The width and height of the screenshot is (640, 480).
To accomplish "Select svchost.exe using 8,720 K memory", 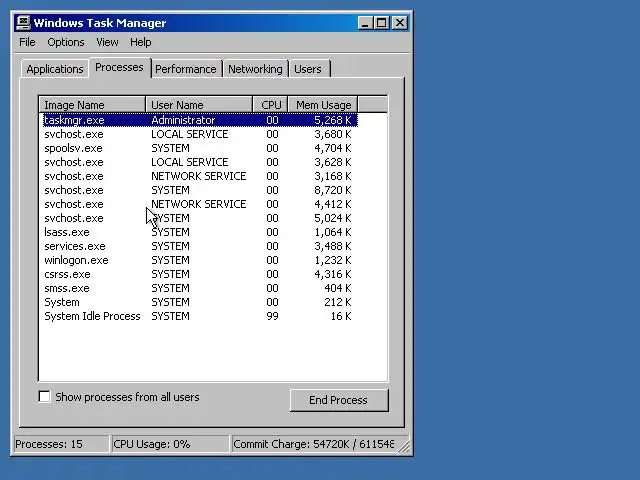I will click(200, 190).
